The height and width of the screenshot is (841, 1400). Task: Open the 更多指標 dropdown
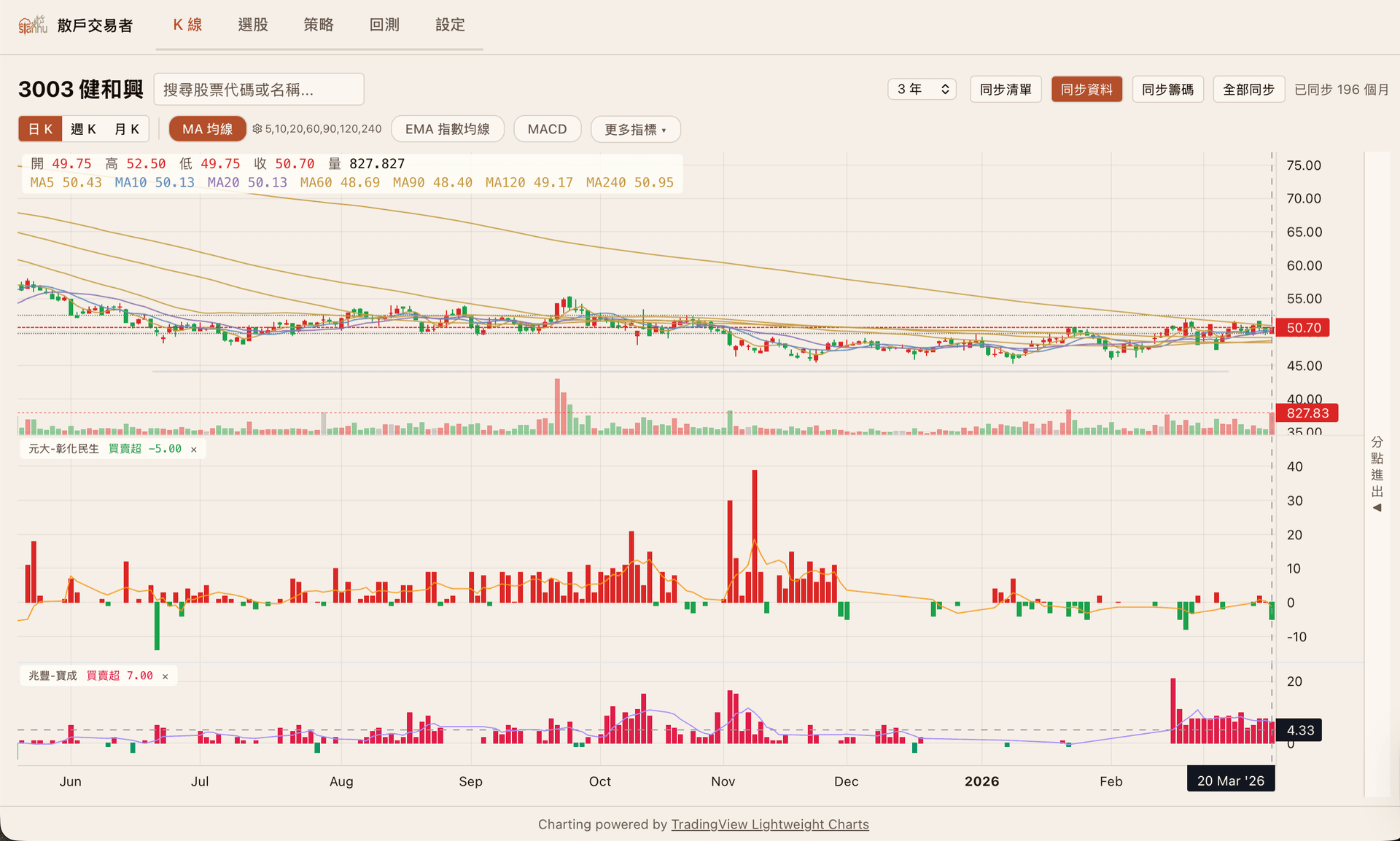click(x=635, y=129)
